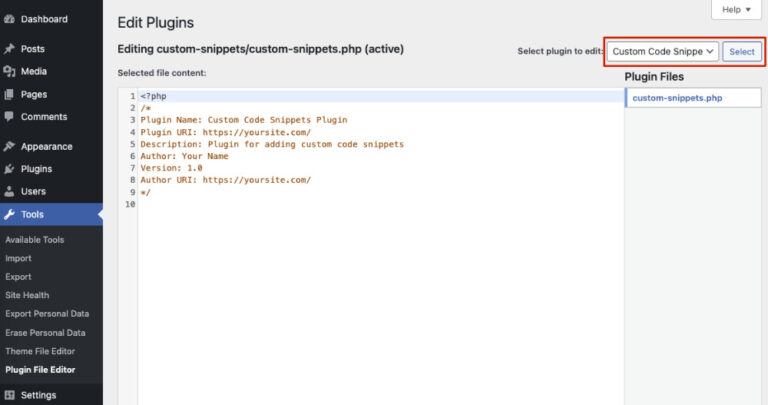Click the Posts pushpin icon
Image resolution: width=768 pixels, height=405 pixels.
tap(9, 49)
